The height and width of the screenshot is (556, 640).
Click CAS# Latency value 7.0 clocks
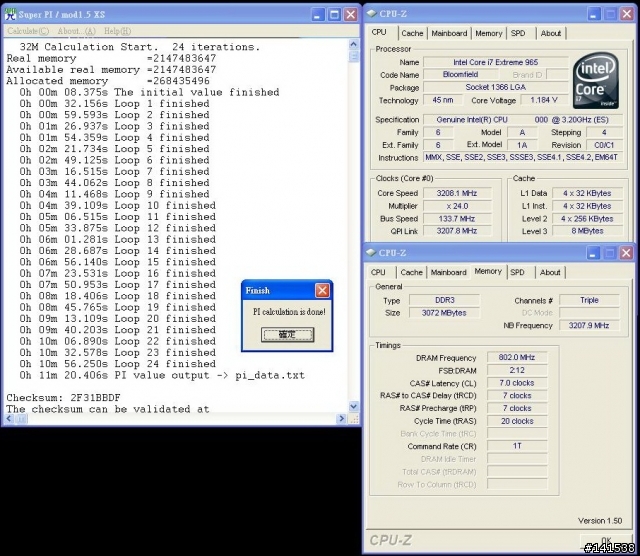pyautogui.click(x=517, y=383)
